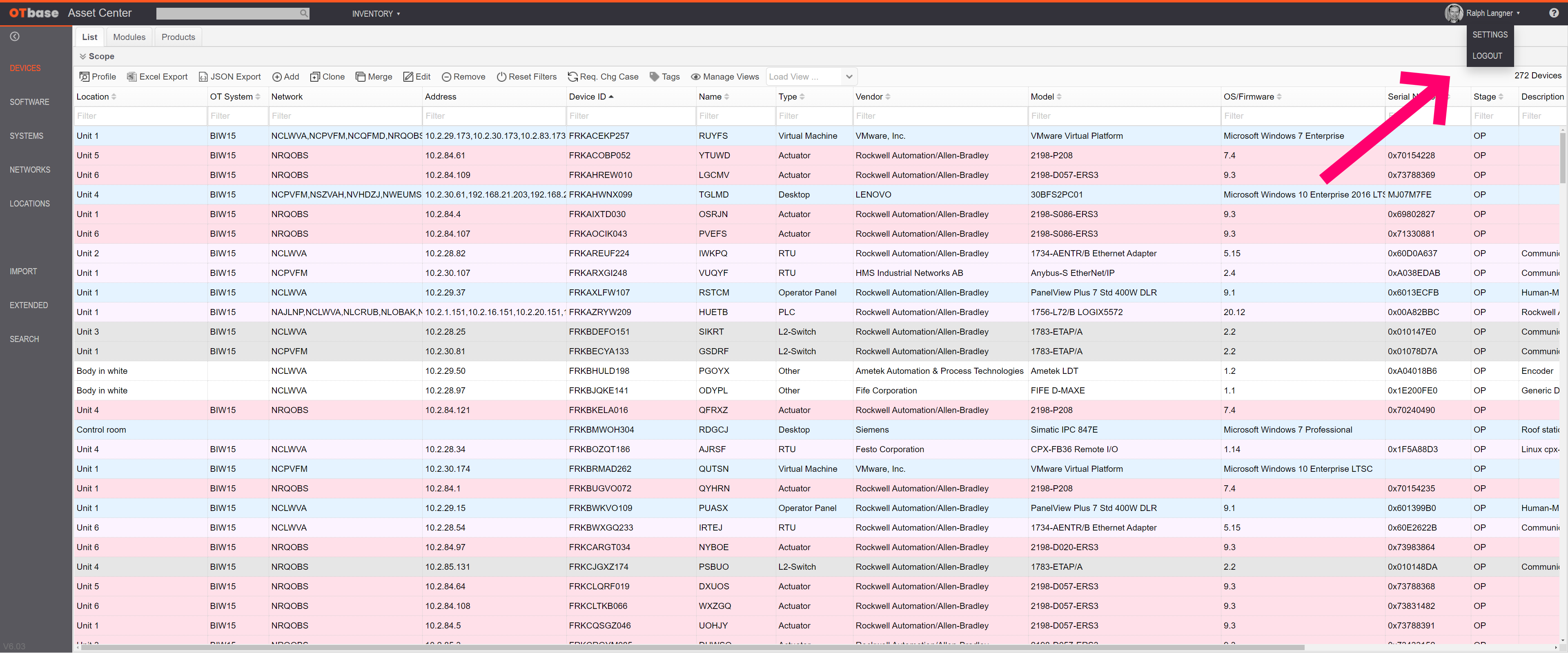Click the Network filter field
The width and height of the screenshot is (1568, 653).
coord(345,115)
